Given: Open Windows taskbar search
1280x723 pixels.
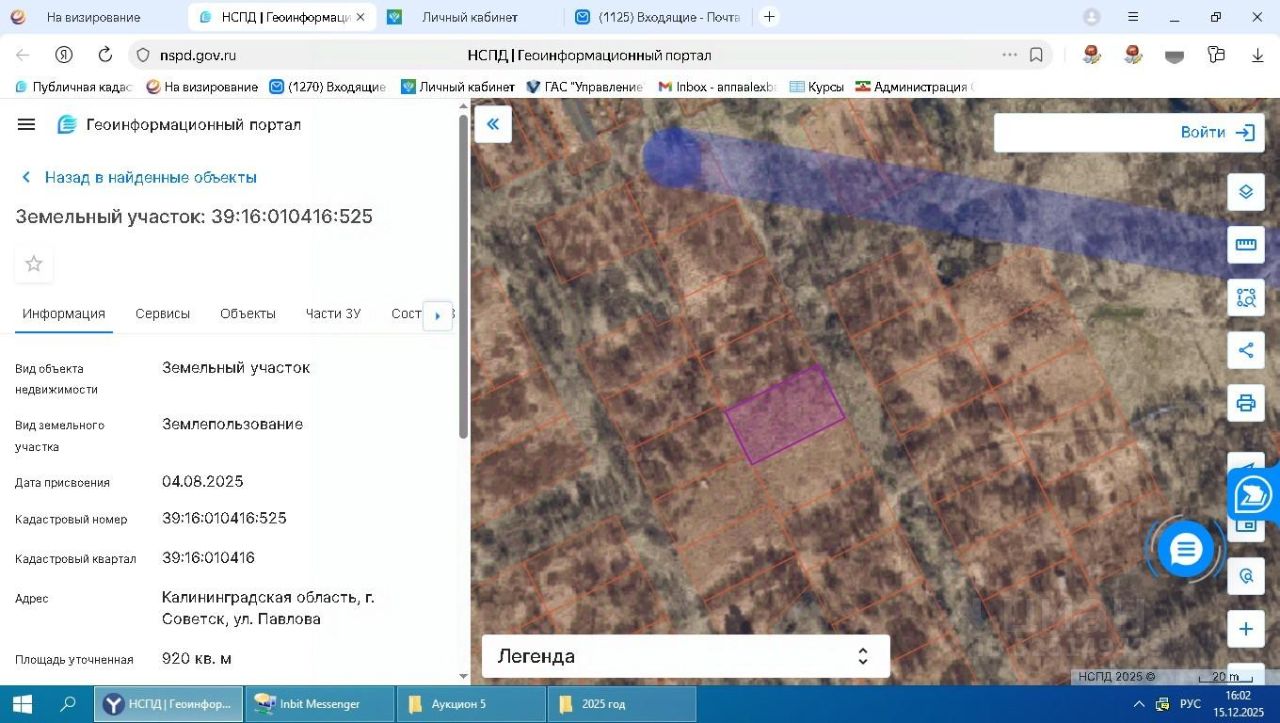Looking at the screenshot, I should [68, 704].
